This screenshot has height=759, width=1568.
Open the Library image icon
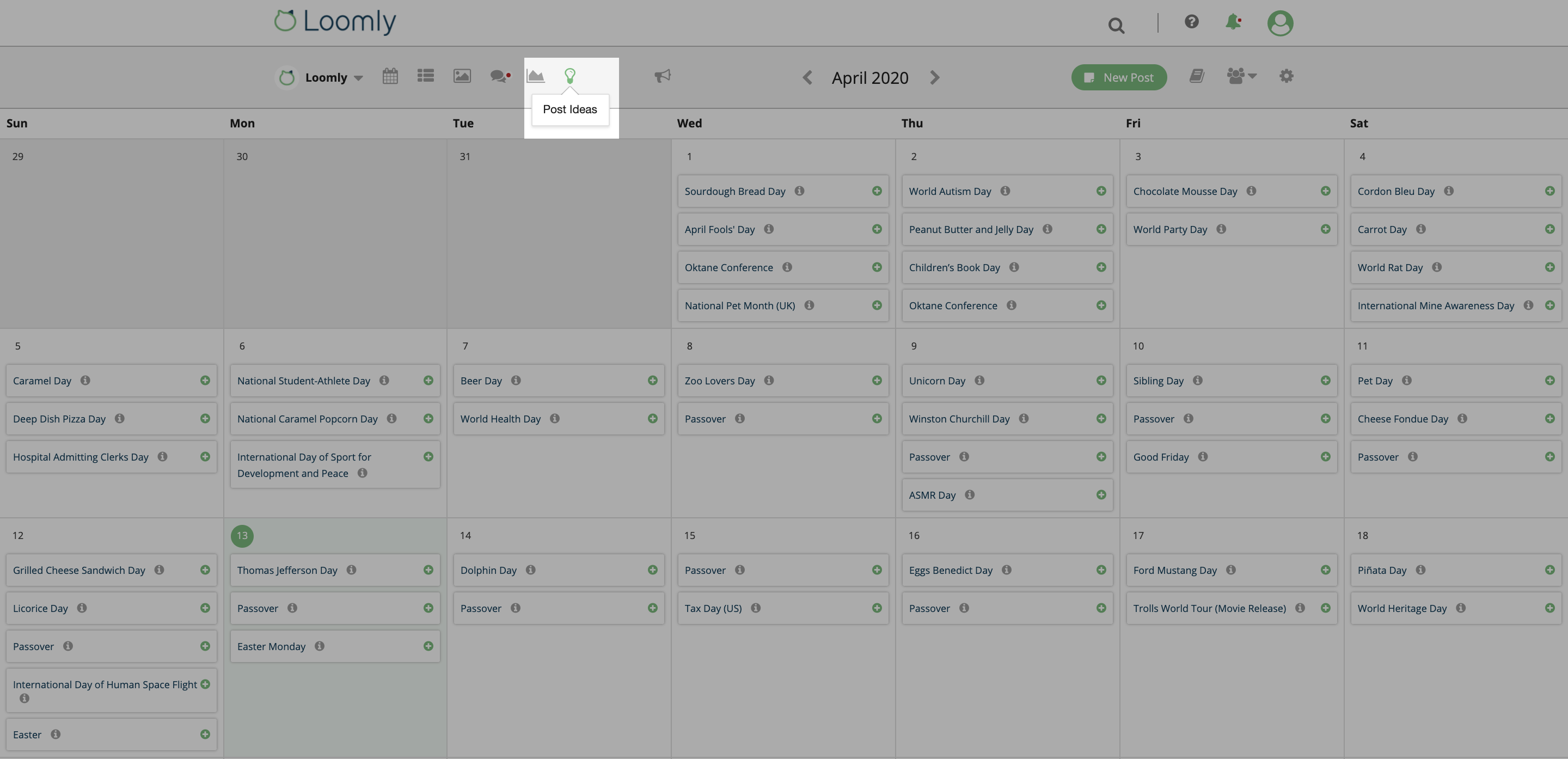[462, 76]
